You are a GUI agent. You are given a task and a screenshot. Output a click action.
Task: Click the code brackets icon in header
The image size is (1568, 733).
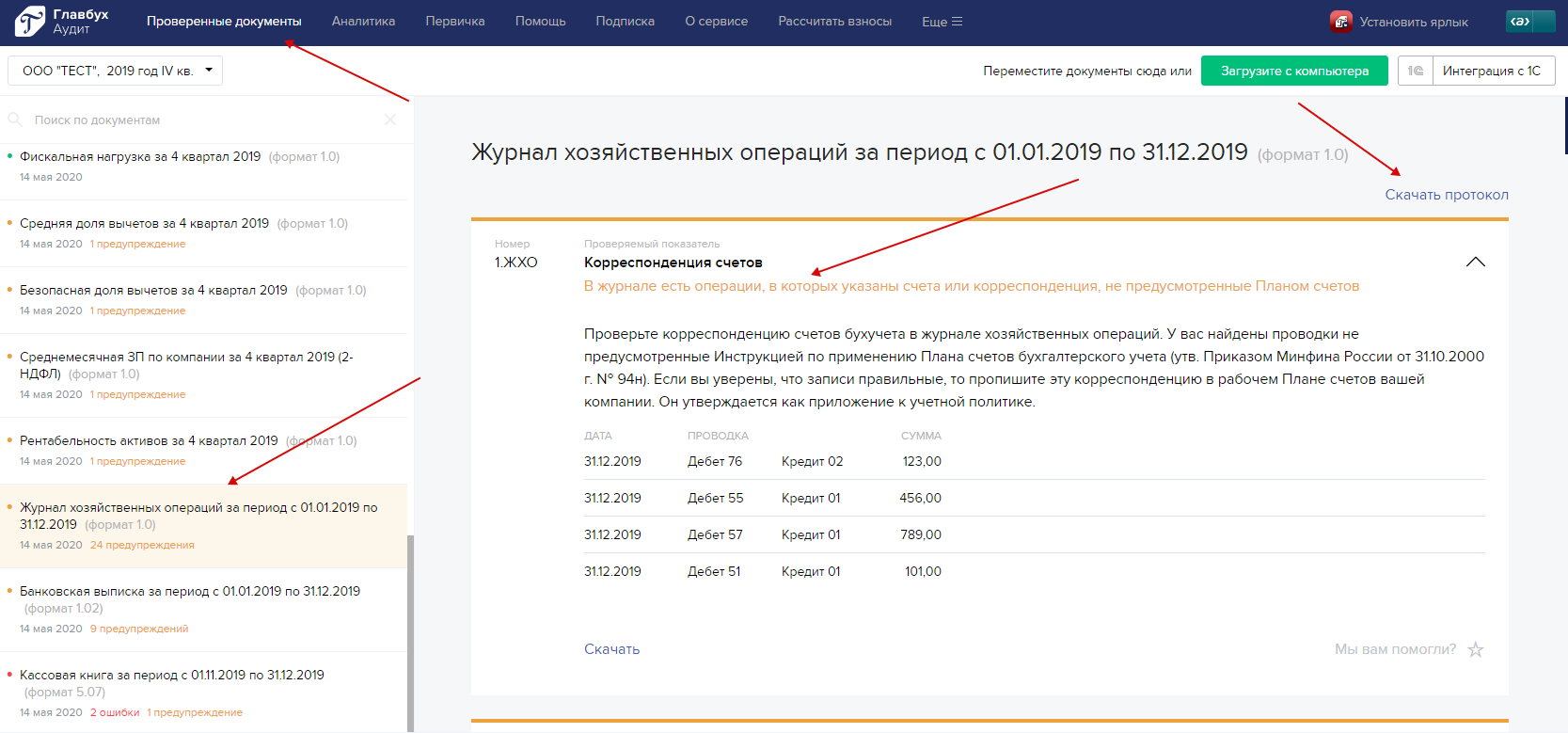pos(1519,22)
